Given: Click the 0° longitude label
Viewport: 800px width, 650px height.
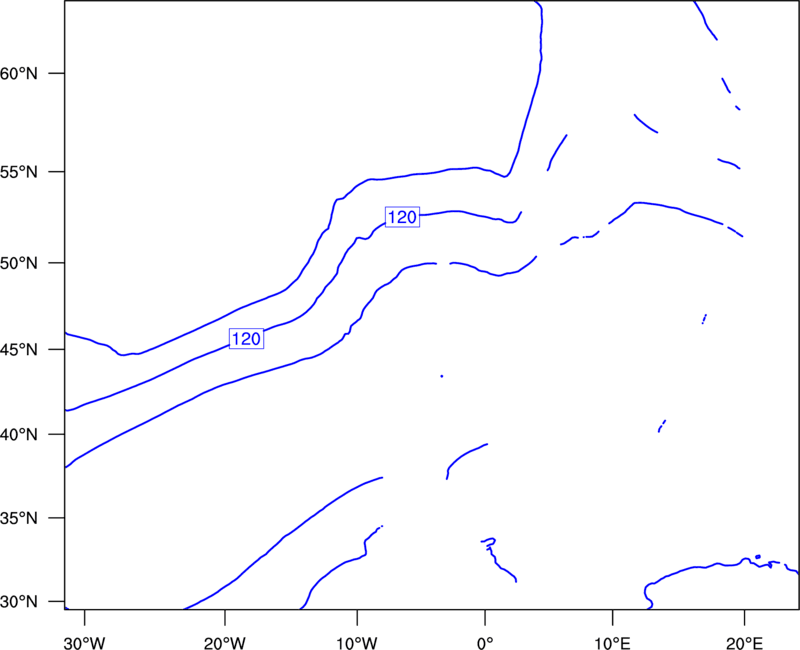Looking at the screenshot, I should click(485, 643).
